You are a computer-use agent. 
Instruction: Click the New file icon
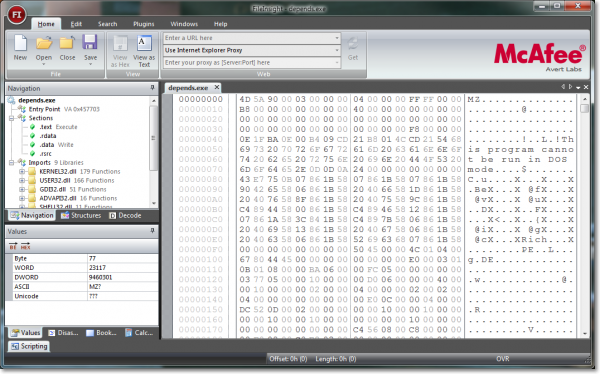click(x=20, y=43)
